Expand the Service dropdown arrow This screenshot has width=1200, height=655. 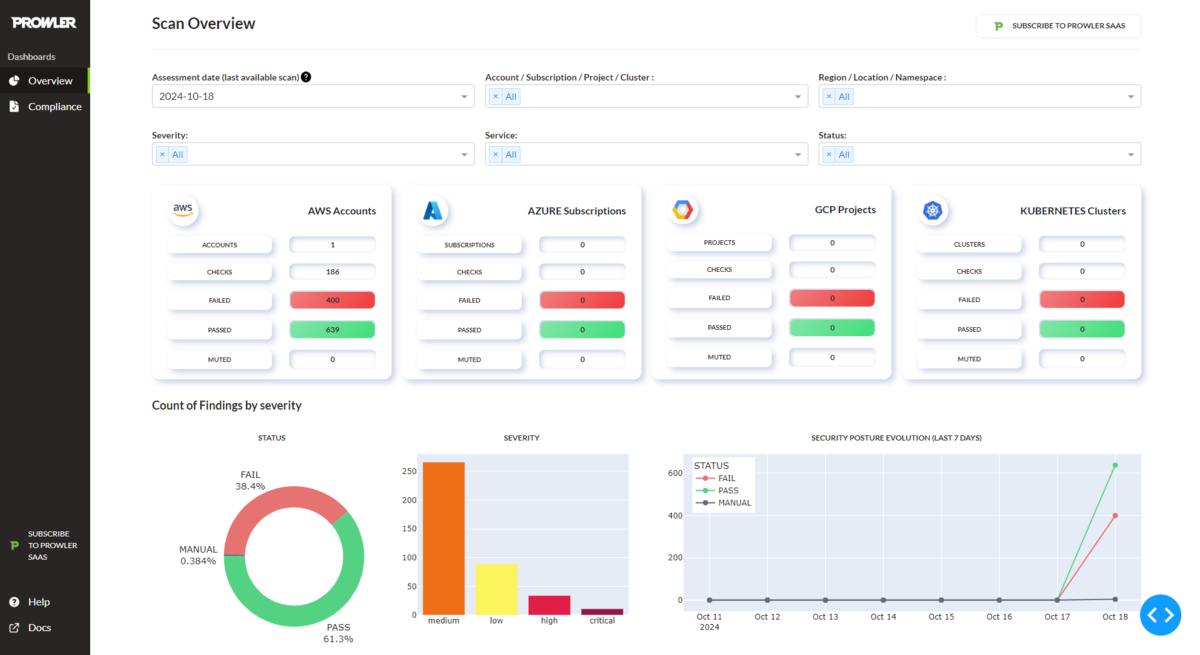[798, 155]
